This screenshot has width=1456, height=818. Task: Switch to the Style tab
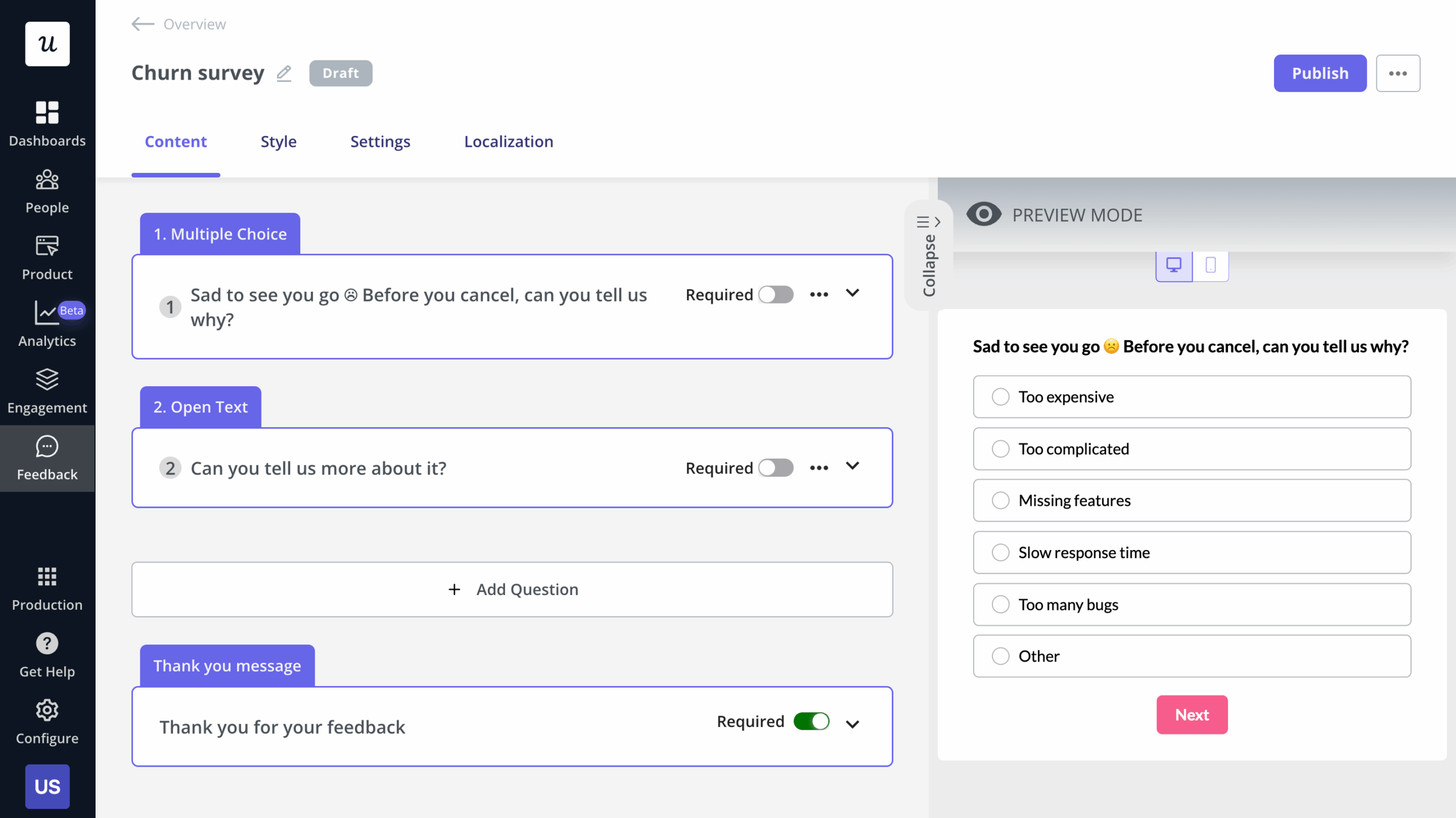278,142
